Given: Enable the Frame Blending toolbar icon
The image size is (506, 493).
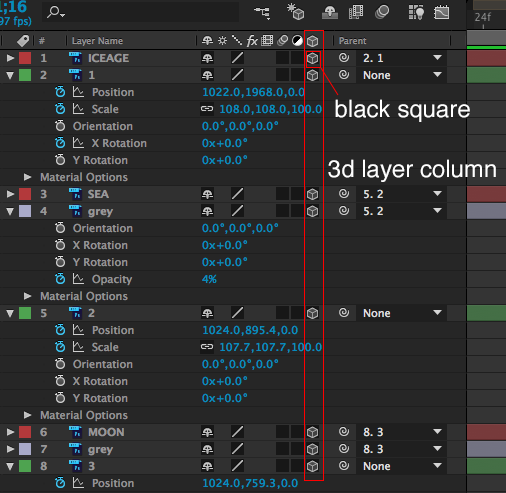Looking at the screenshot, I should 356,13.
